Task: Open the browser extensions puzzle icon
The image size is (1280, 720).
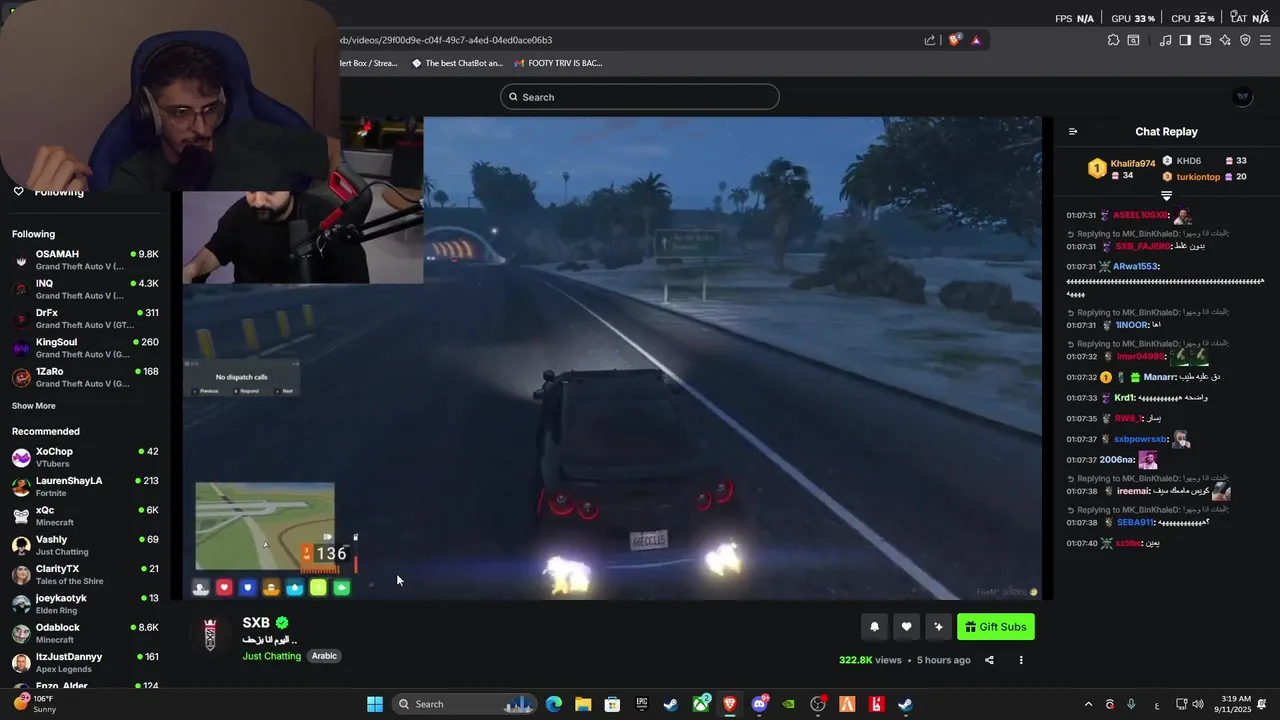Action: pos(1113,40)
